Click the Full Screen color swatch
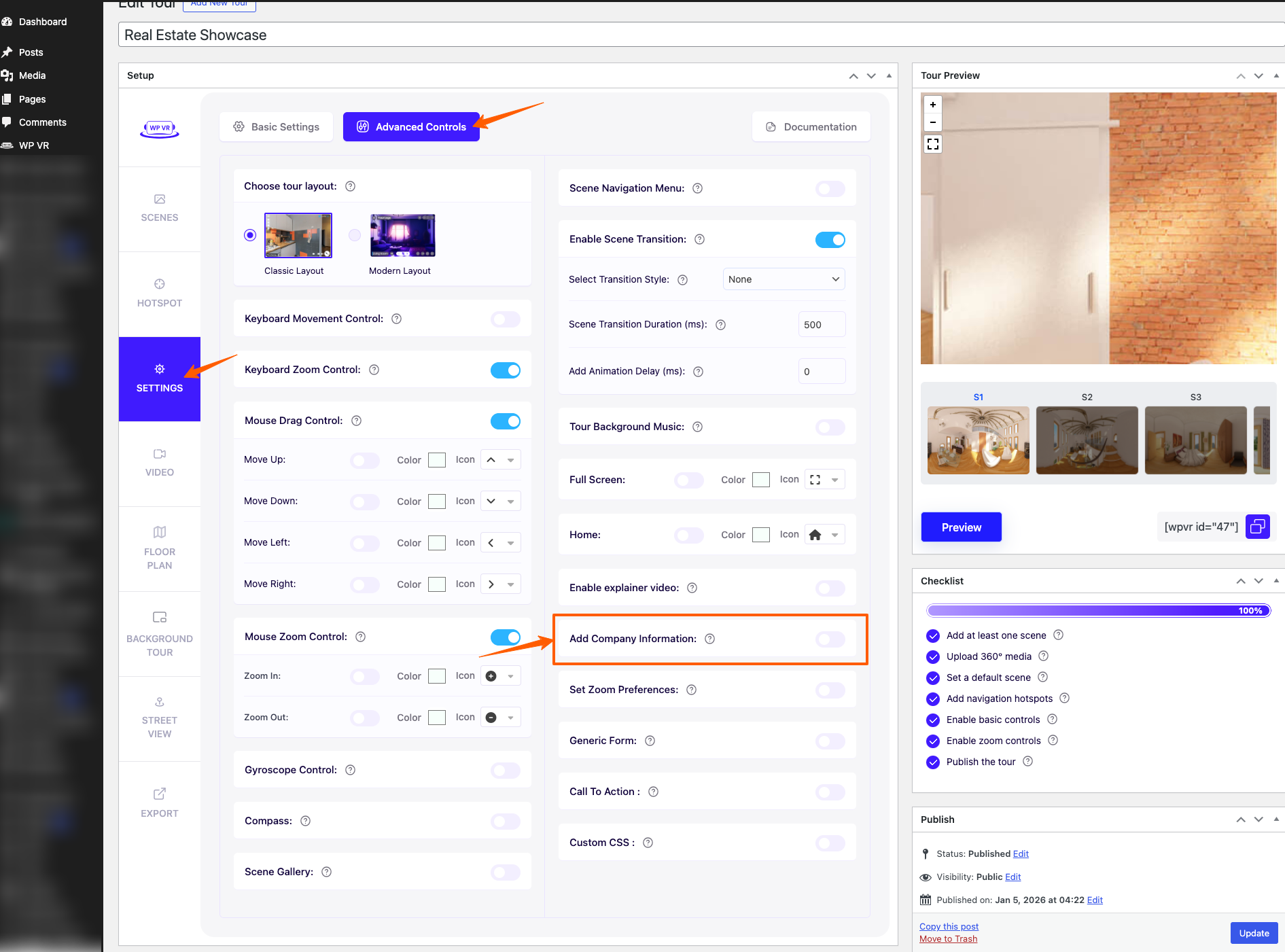This screenshot has height=952, width=1285. [x=761, y=480]
